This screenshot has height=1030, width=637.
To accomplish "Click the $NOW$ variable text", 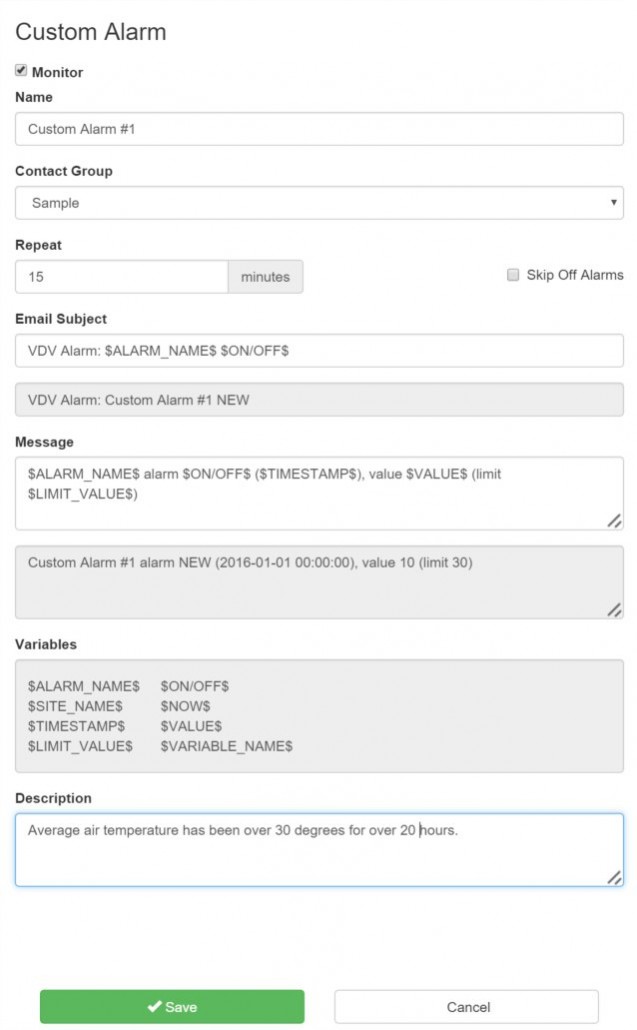I will 184,706.
